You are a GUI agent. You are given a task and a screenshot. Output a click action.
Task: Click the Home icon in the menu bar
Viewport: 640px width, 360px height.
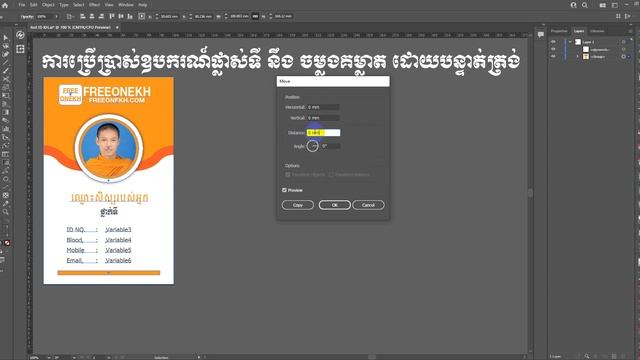[x=5, y=5]
